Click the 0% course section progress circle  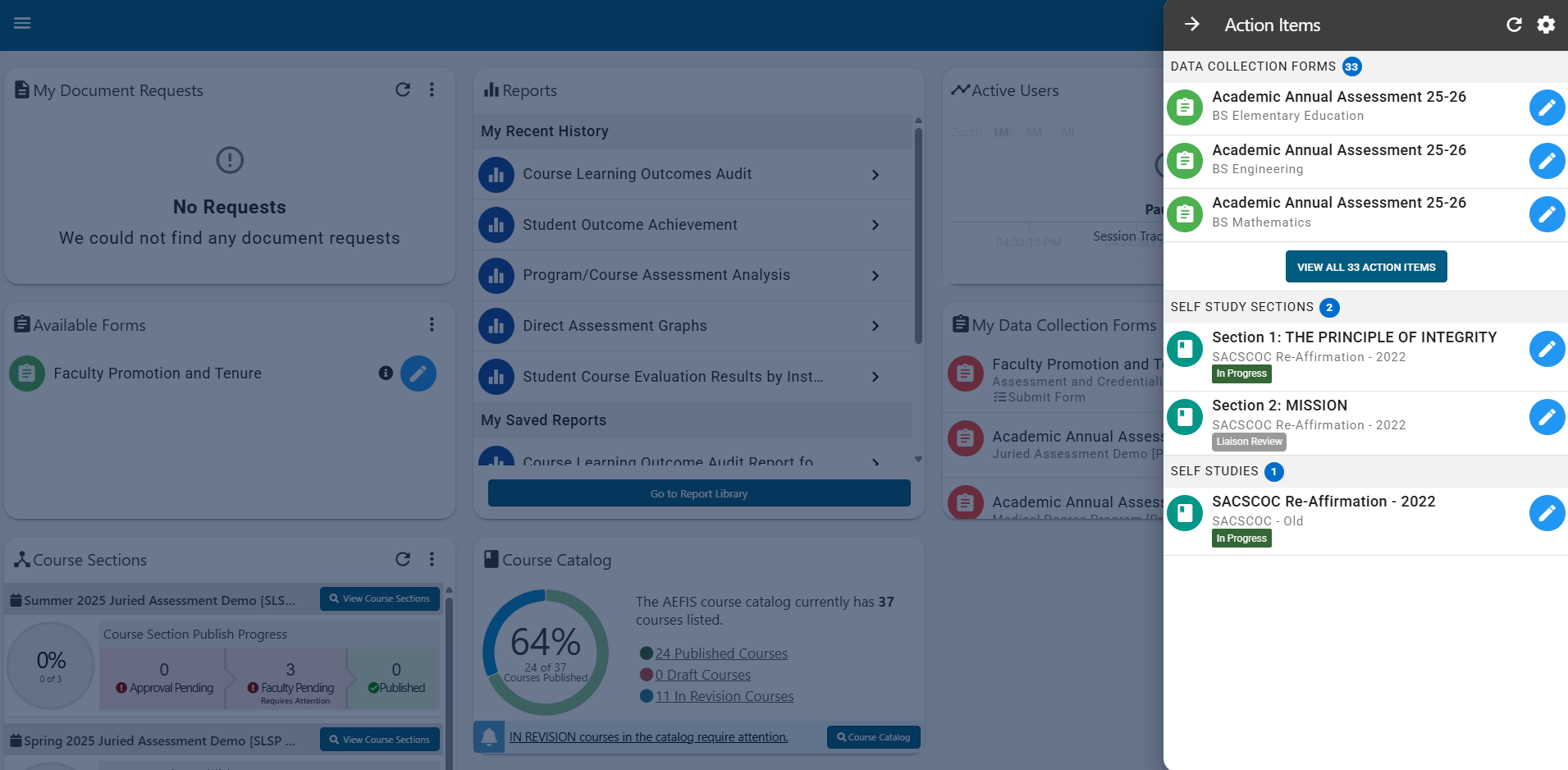coord(51,667)
